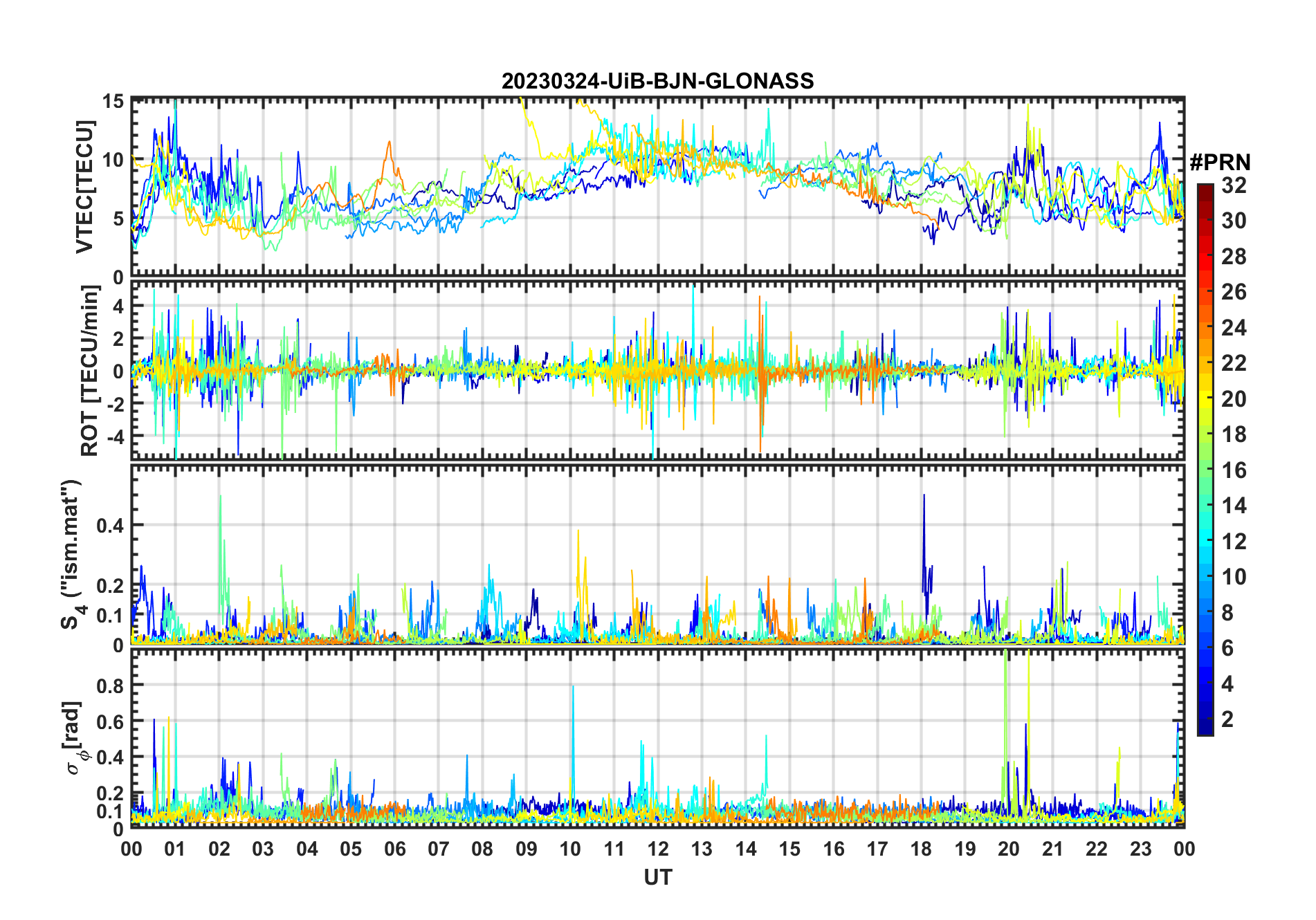This screenshot has width=1316, height=920.
Task: Click σφ y-axis tick label 0.6
Action: coord(110,721)
